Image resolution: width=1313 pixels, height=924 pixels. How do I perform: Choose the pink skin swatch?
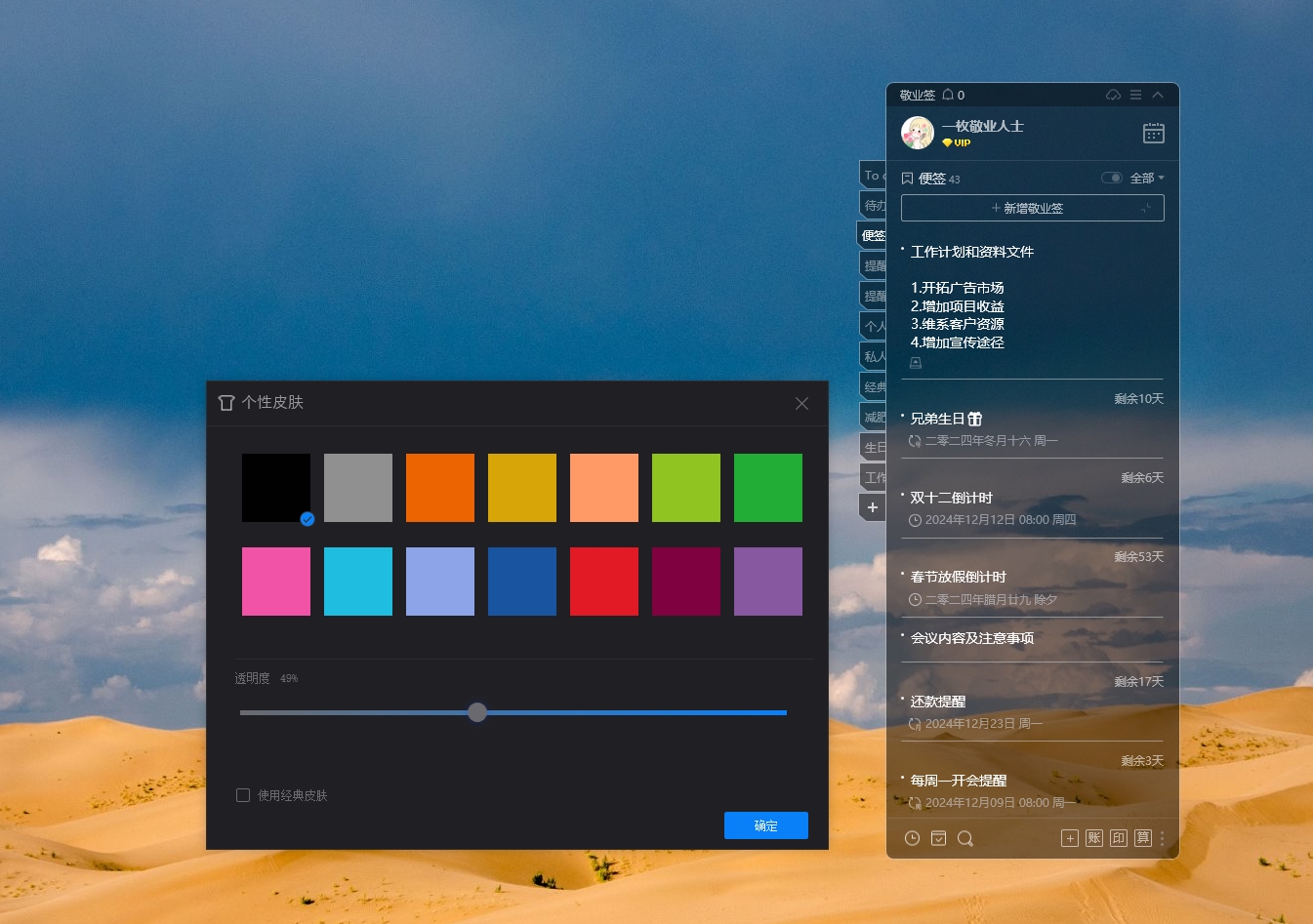[276, 582]
